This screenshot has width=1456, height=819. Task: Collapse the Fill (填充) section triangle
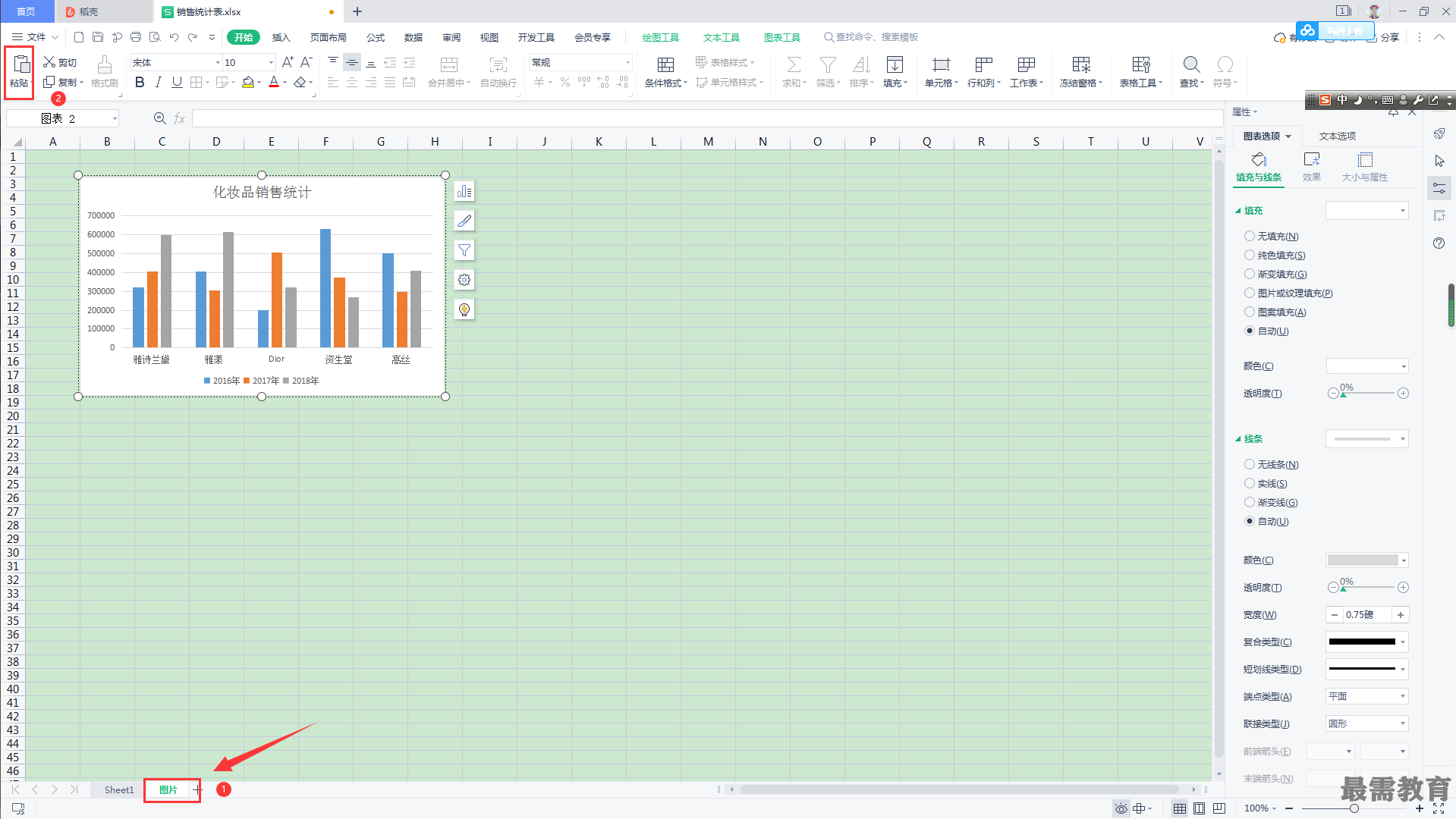(x=1238, y=212)
